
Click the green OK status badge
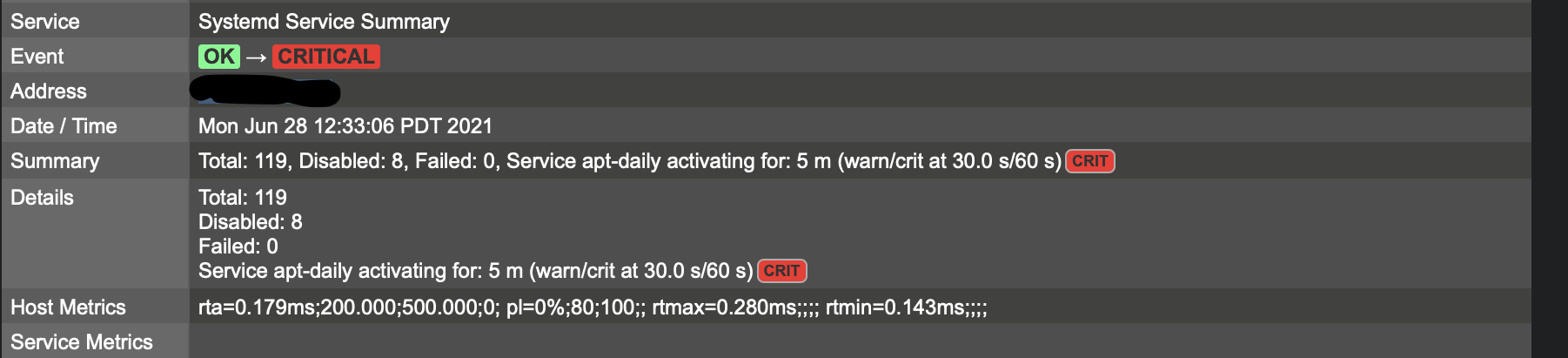(218, 57)
